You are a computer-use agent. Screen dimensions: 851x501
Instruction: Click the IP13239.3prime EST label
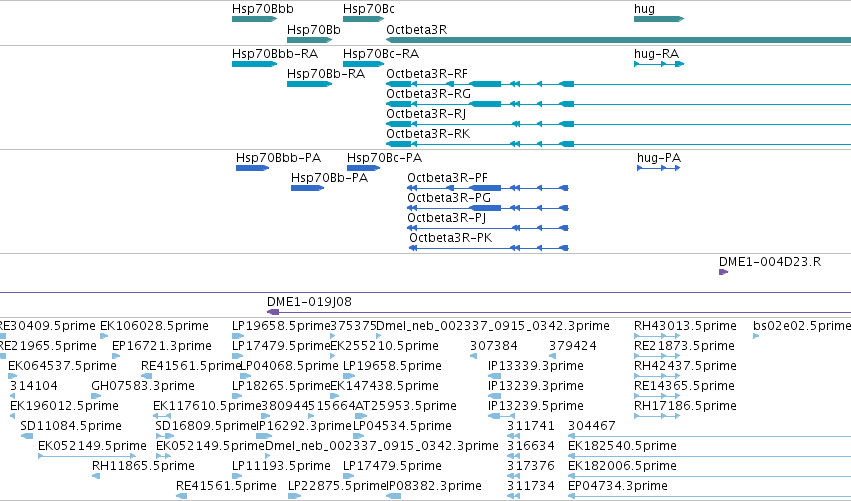tap(536, 386)
